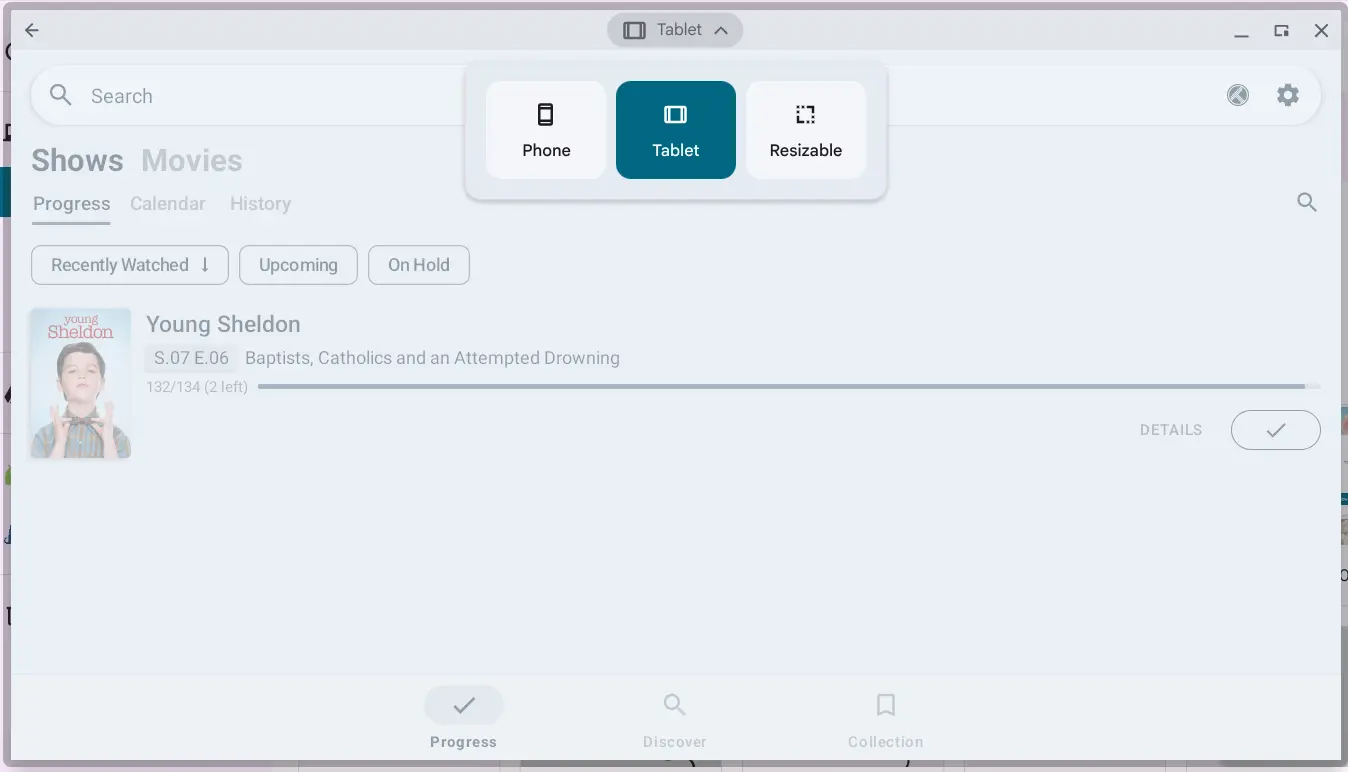Mark episode watched with checkmark button

click(x=1276, y=430)
